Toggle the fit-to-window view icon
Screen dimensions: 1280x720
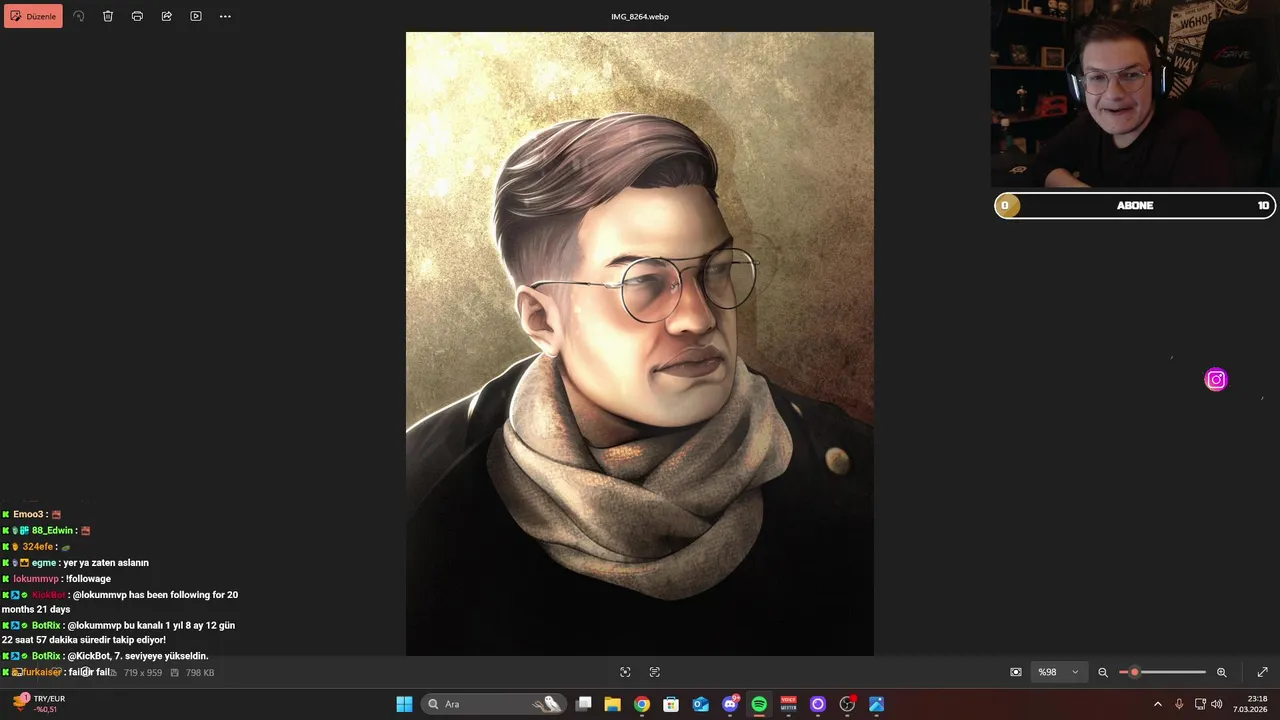(1016, 672)
